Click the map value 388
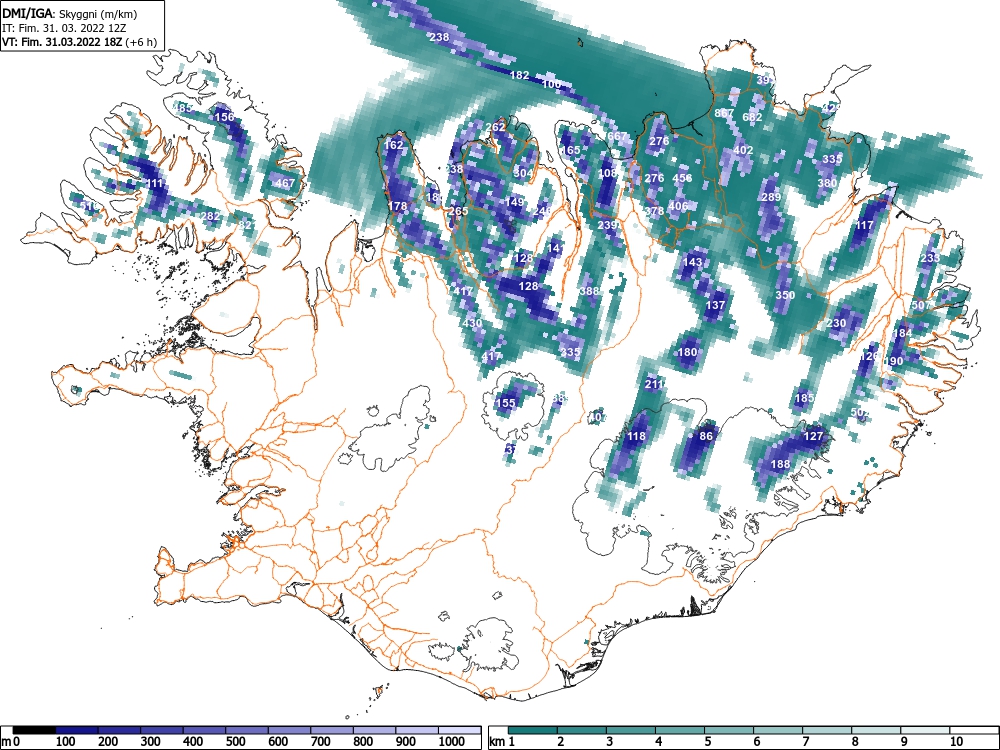This screenshot has height=750, width=1000. click(x=590, y=291)
